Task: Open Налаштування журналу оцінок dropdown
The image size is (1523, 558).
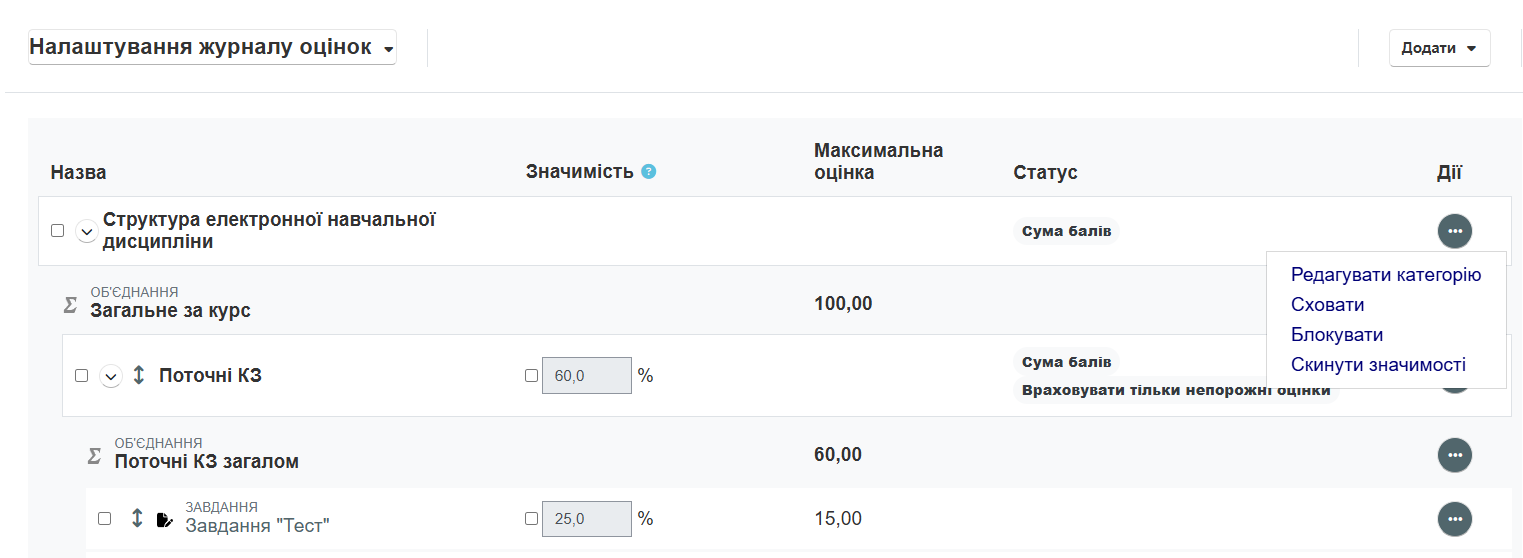Action: pyautogui.click(x=212, y=47)
